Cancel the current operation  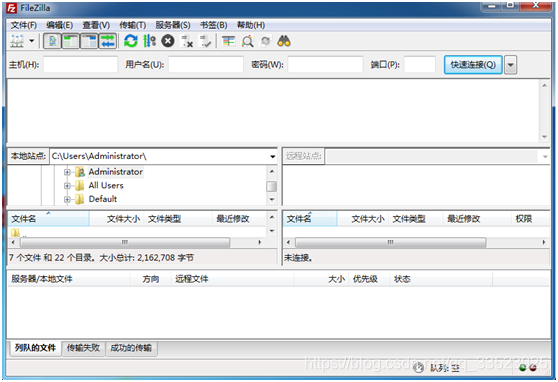[168, 41]
